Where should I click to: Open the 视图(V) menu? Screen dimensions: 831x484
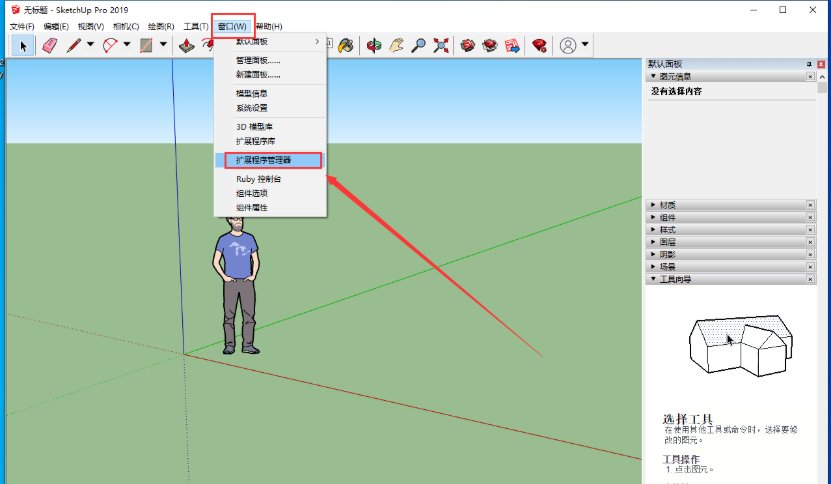tap(91, 27)
